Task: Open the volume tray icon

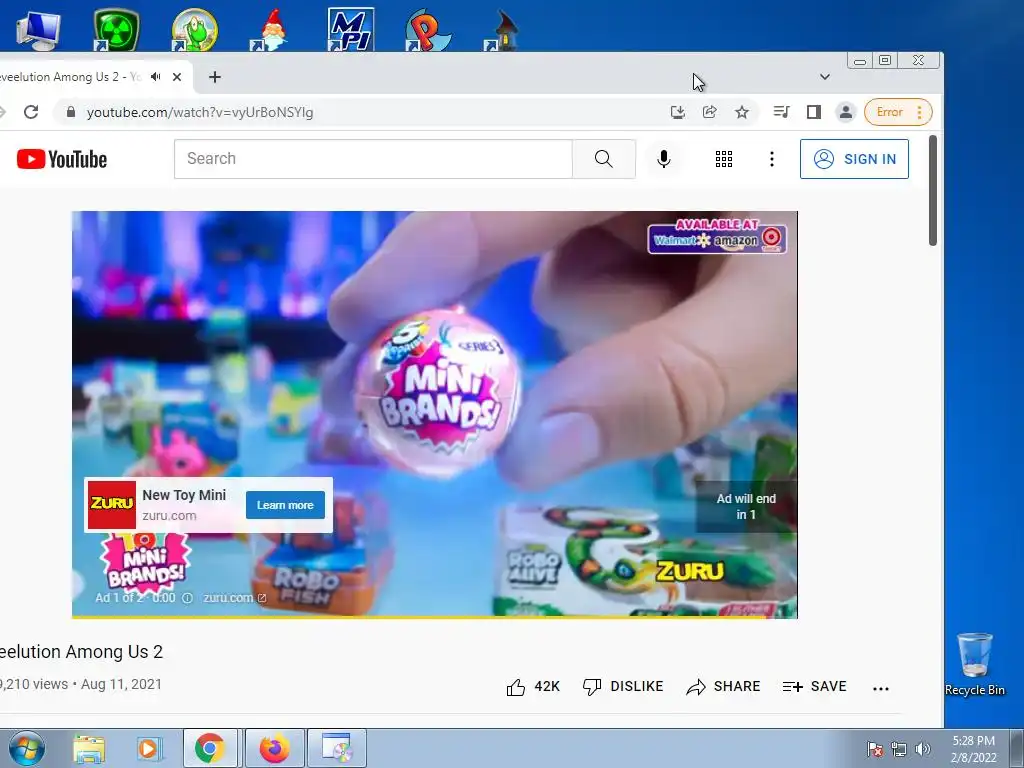Action: [x=923, y=749]
